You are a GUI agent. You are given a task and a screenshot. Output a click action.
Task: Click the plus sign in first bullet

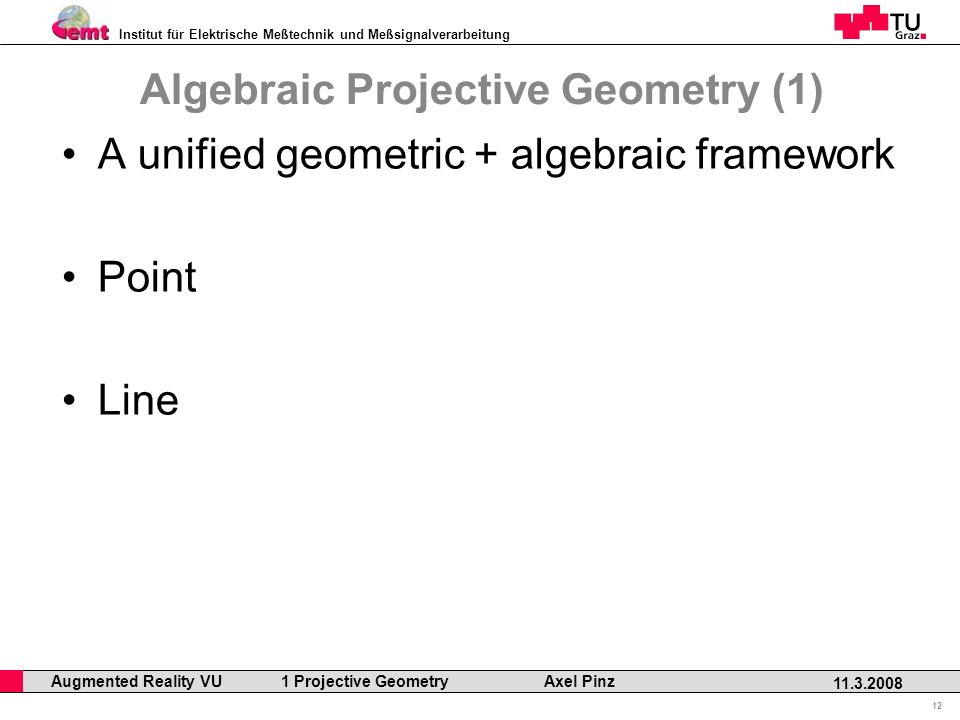point(486,153)
